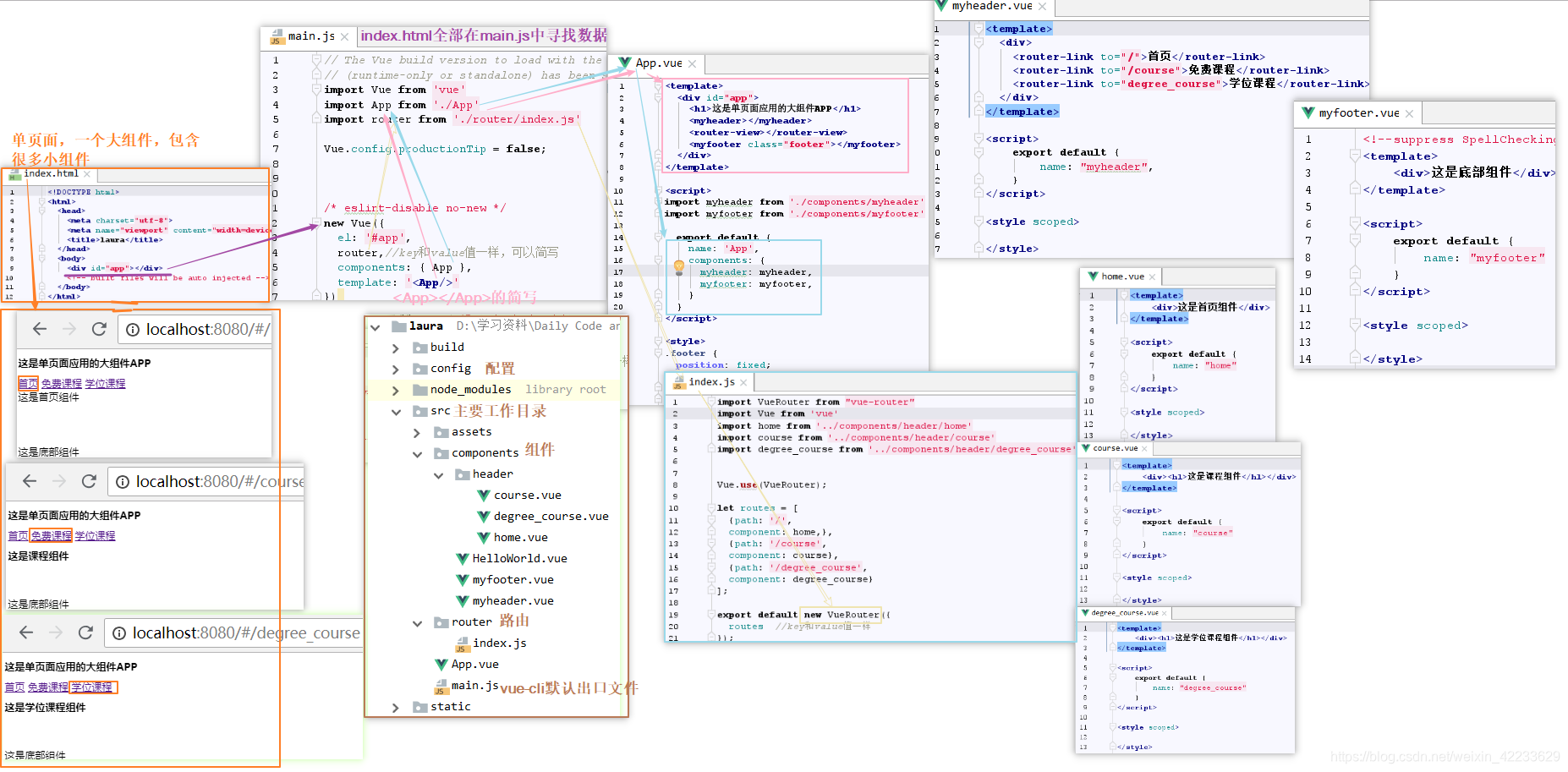Collapse the router folder
Viewport: 1568px width, 772px height.
417,623
